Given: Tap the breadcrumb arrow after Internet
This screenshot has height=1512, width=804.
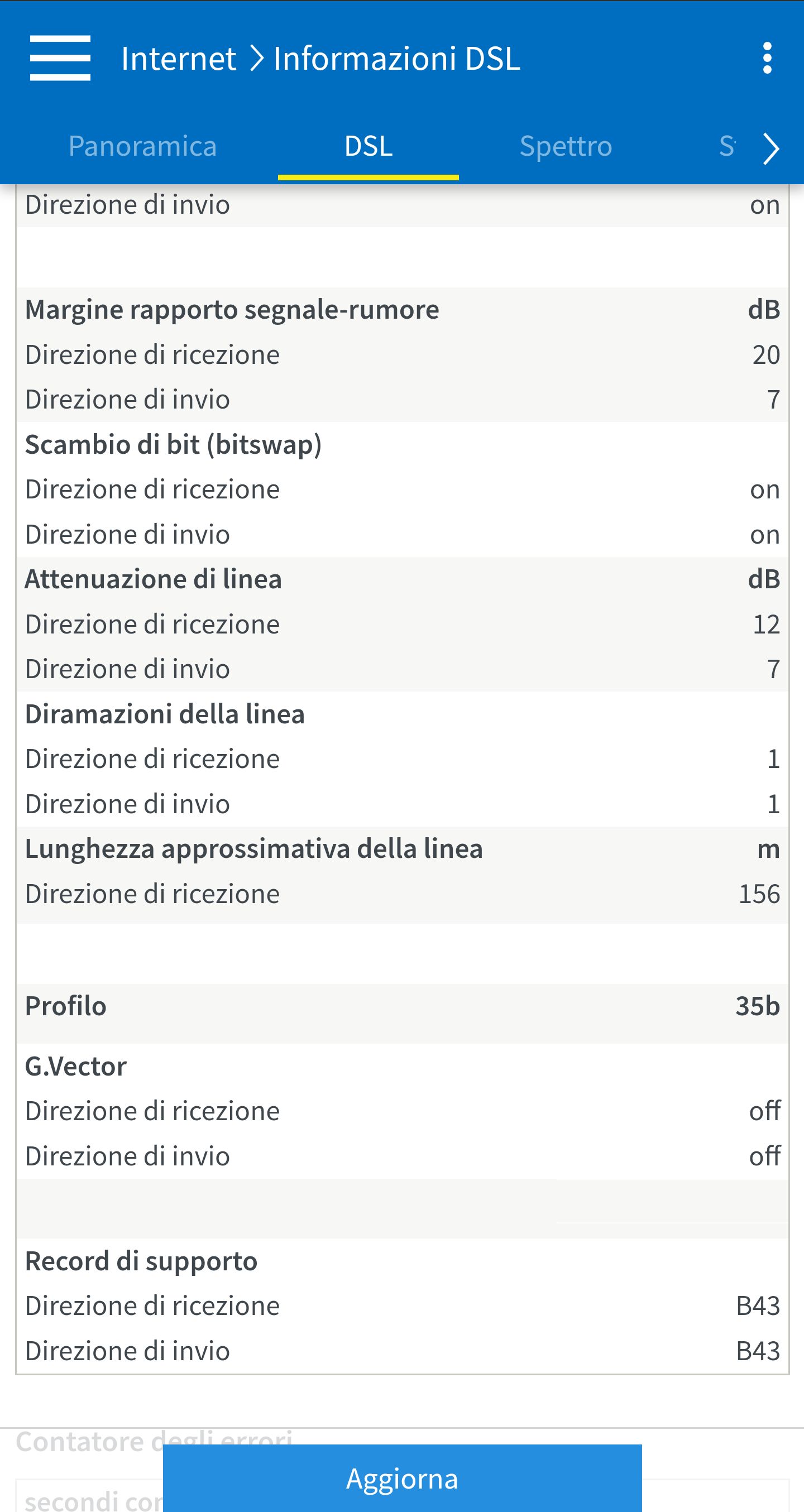Looking at the screenshot, I should click(256, 59).
